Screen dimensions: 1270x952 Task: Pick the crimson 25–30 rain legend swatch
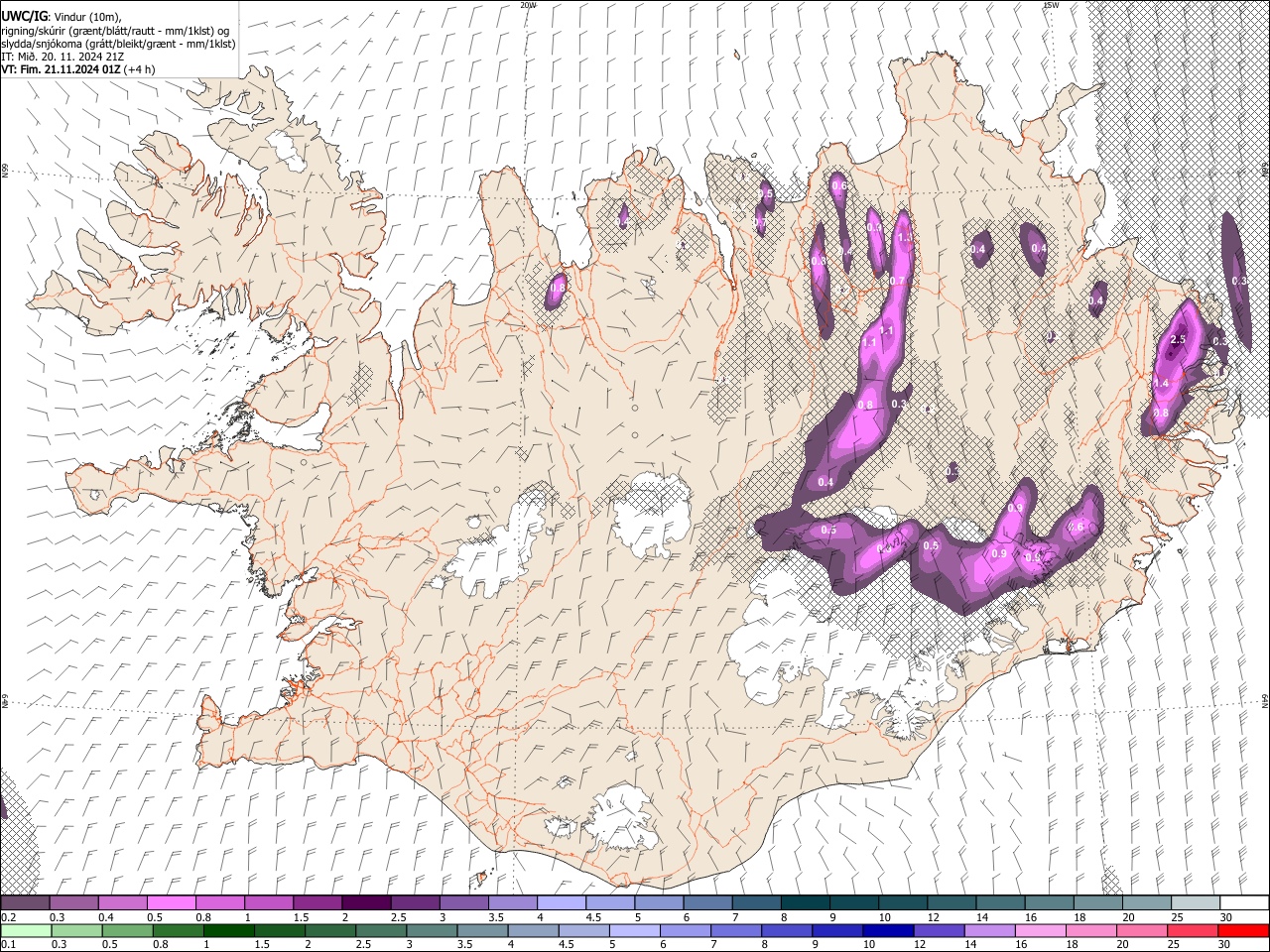point(1194,930)
